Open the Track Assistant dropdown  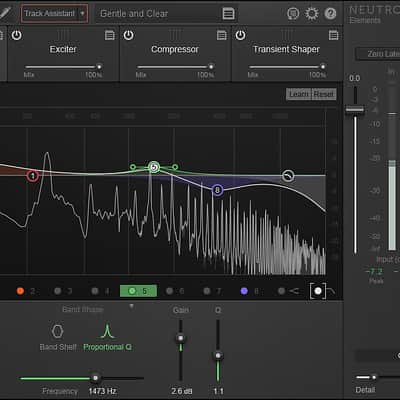pyautogui.click(x=55, y=14)
